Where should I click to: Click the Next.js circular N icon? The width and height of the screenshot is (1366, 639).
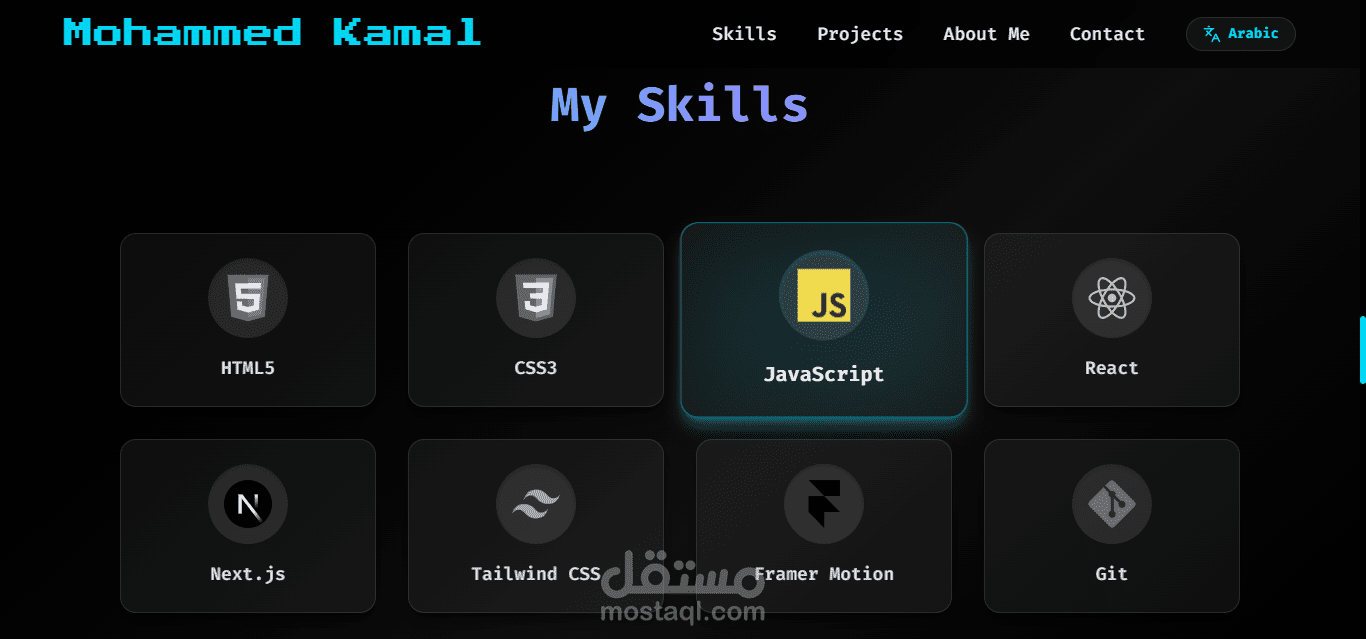point(248,504)
